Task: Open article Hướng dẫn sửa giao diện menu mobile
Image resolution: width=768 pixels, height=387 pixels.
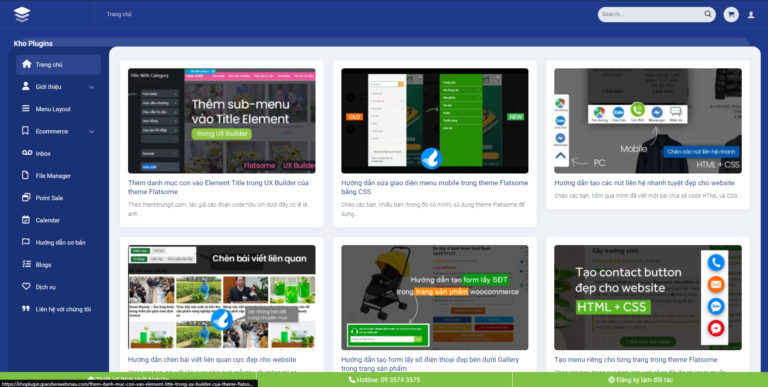Action: click(x=434, y=187)
